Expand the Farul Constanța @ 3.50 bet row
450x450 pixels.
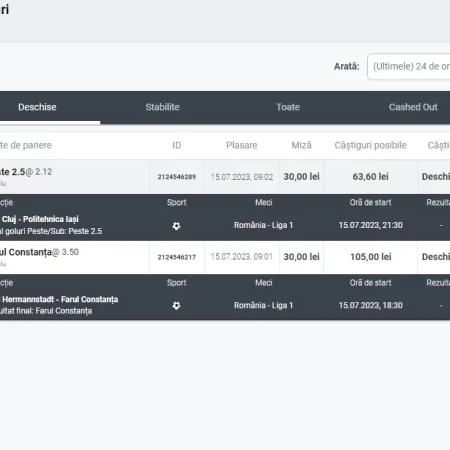pyautogui.click(x=225, y=257)
